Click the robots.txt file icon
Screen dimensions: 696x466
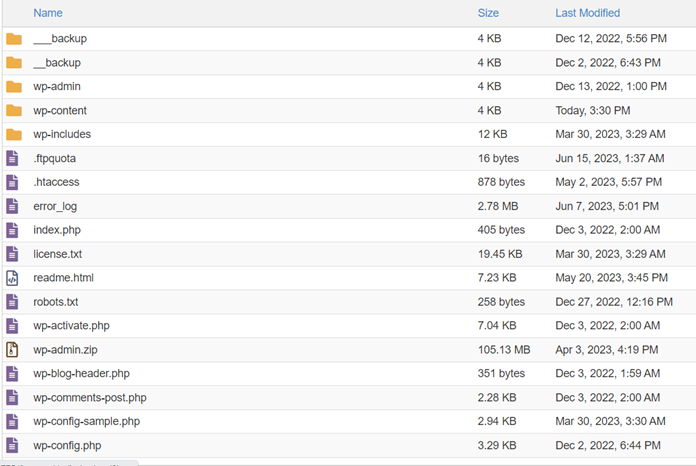tap(12, 302)
